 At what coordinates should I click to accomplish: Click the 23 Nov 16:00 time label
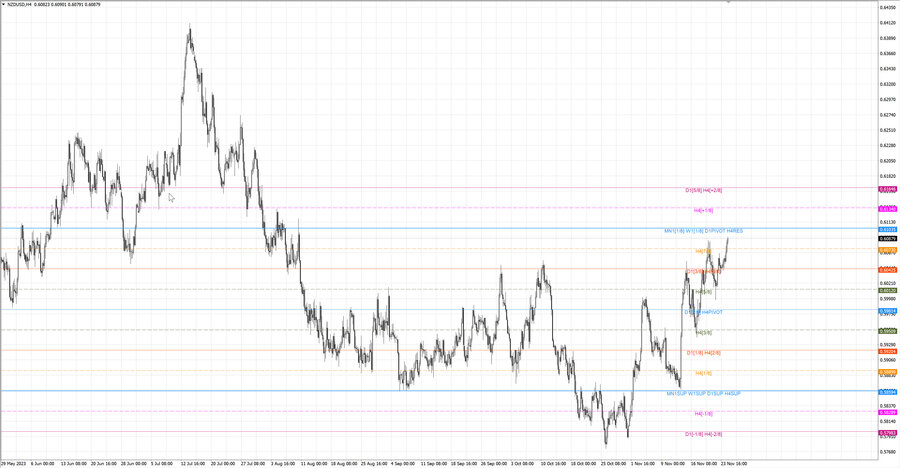click(734, 463)
